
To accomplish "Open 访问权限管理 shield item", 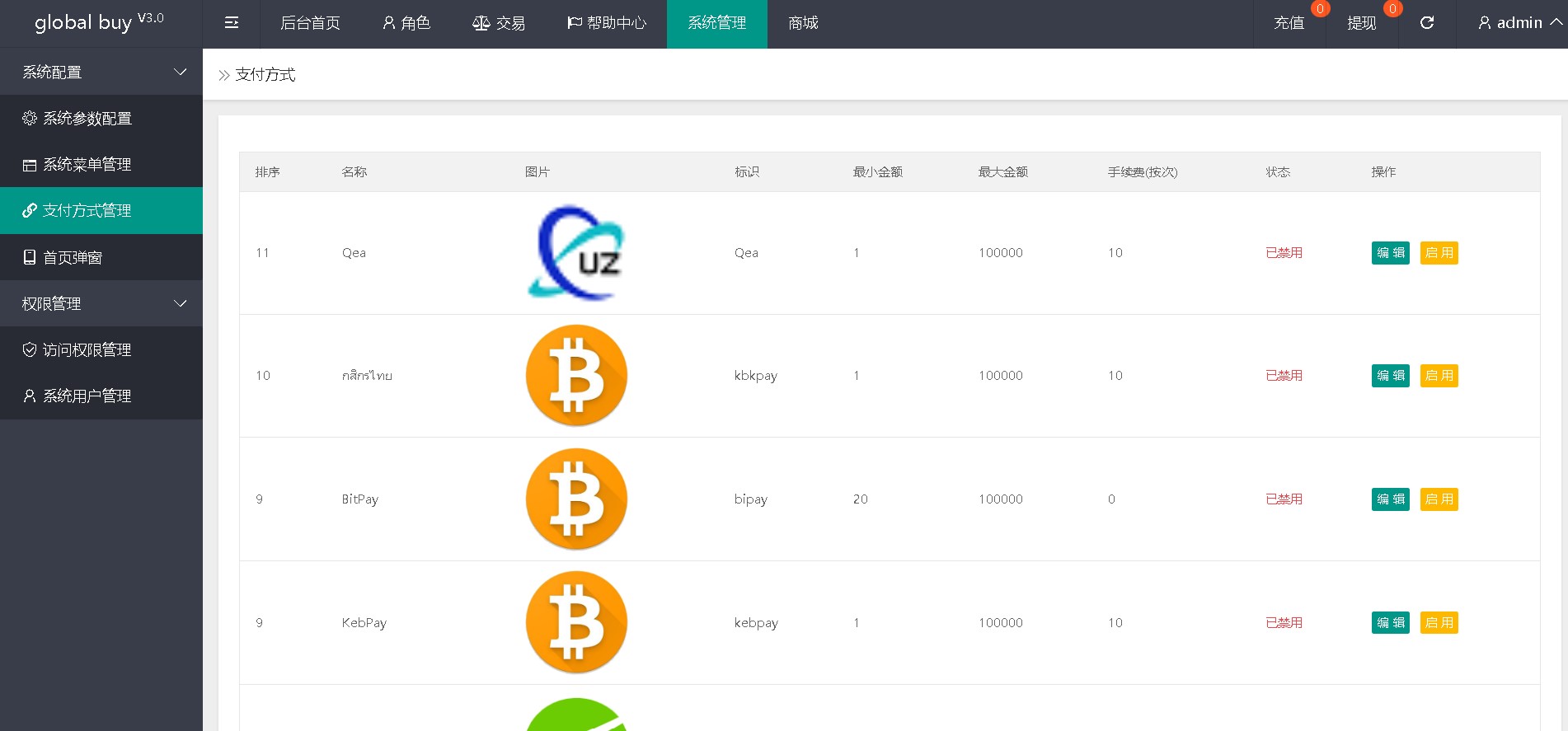I will 87,350.
